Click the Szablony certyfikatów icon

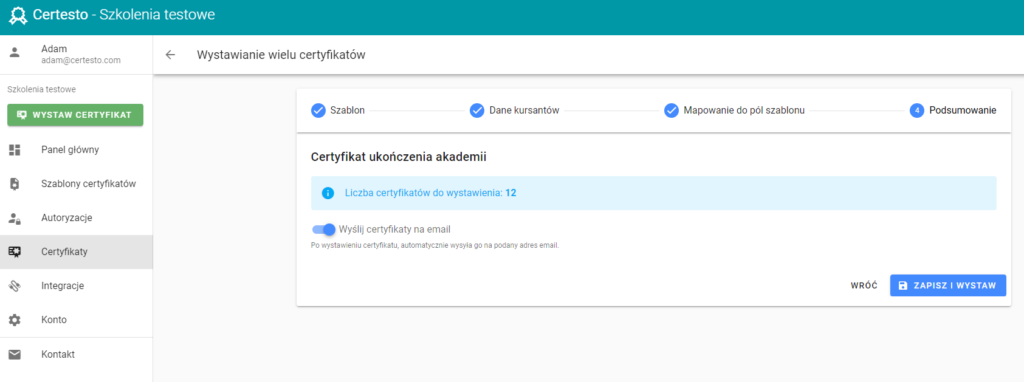click(14, 184)
